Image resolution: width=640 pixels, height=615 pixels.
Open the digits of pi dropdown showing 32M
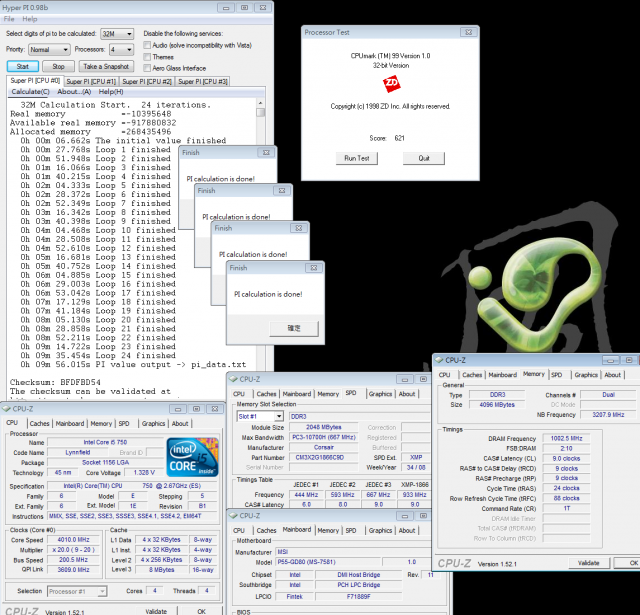(117, 34)
